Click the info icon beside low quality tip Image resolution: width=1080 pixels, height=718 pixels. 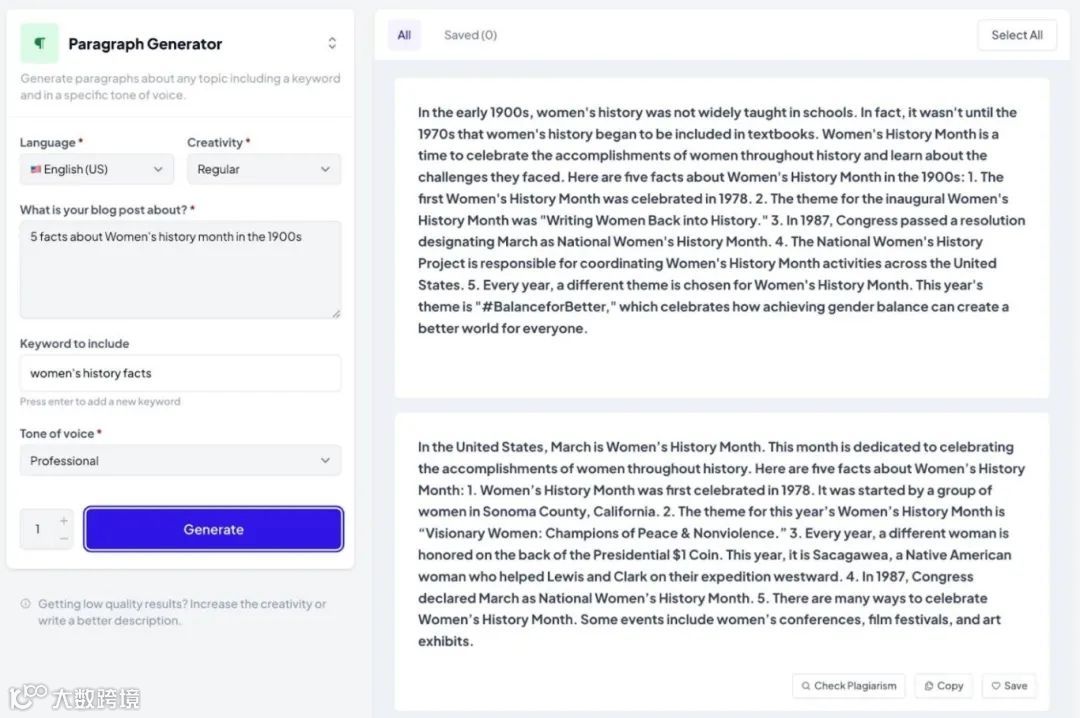tap(27, 604)
